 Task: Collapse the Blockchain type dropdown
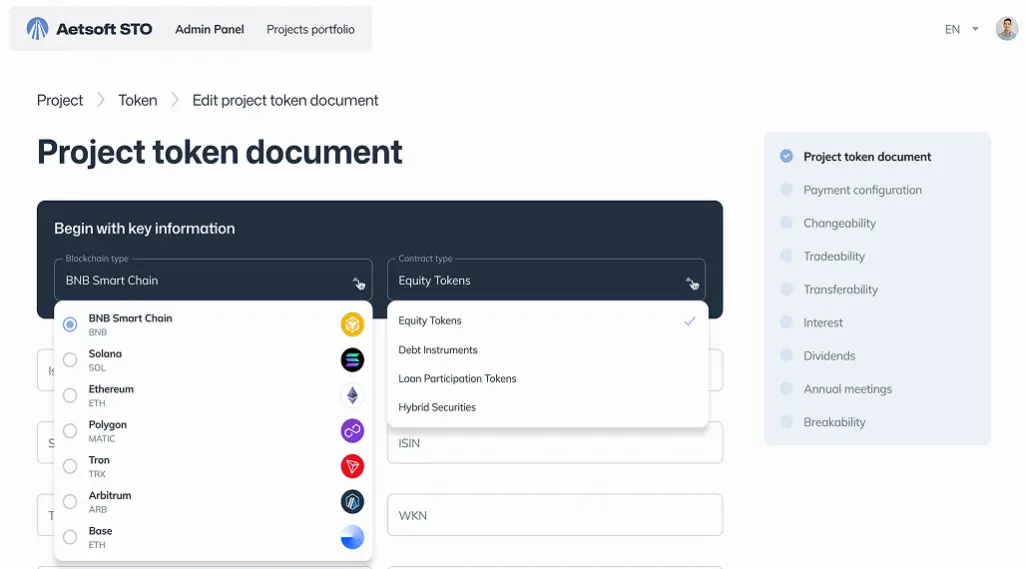tap(357, 282)
